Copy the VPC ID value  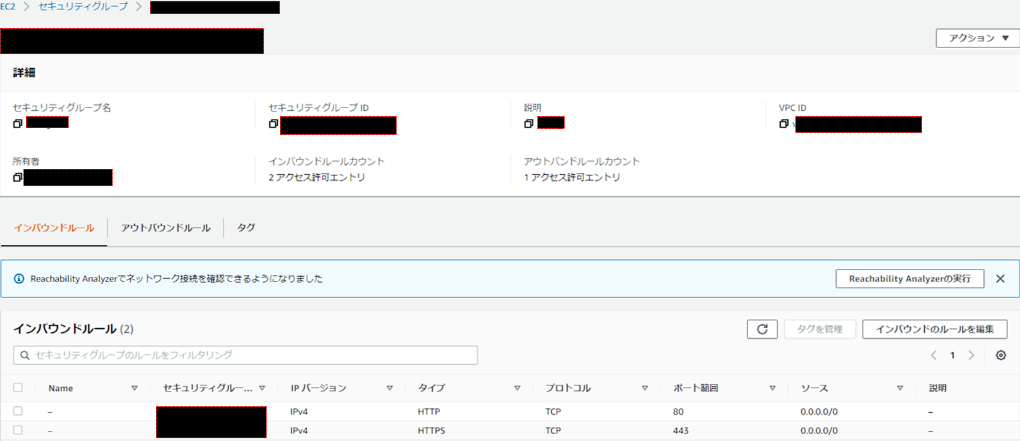[x=784, y=125]
